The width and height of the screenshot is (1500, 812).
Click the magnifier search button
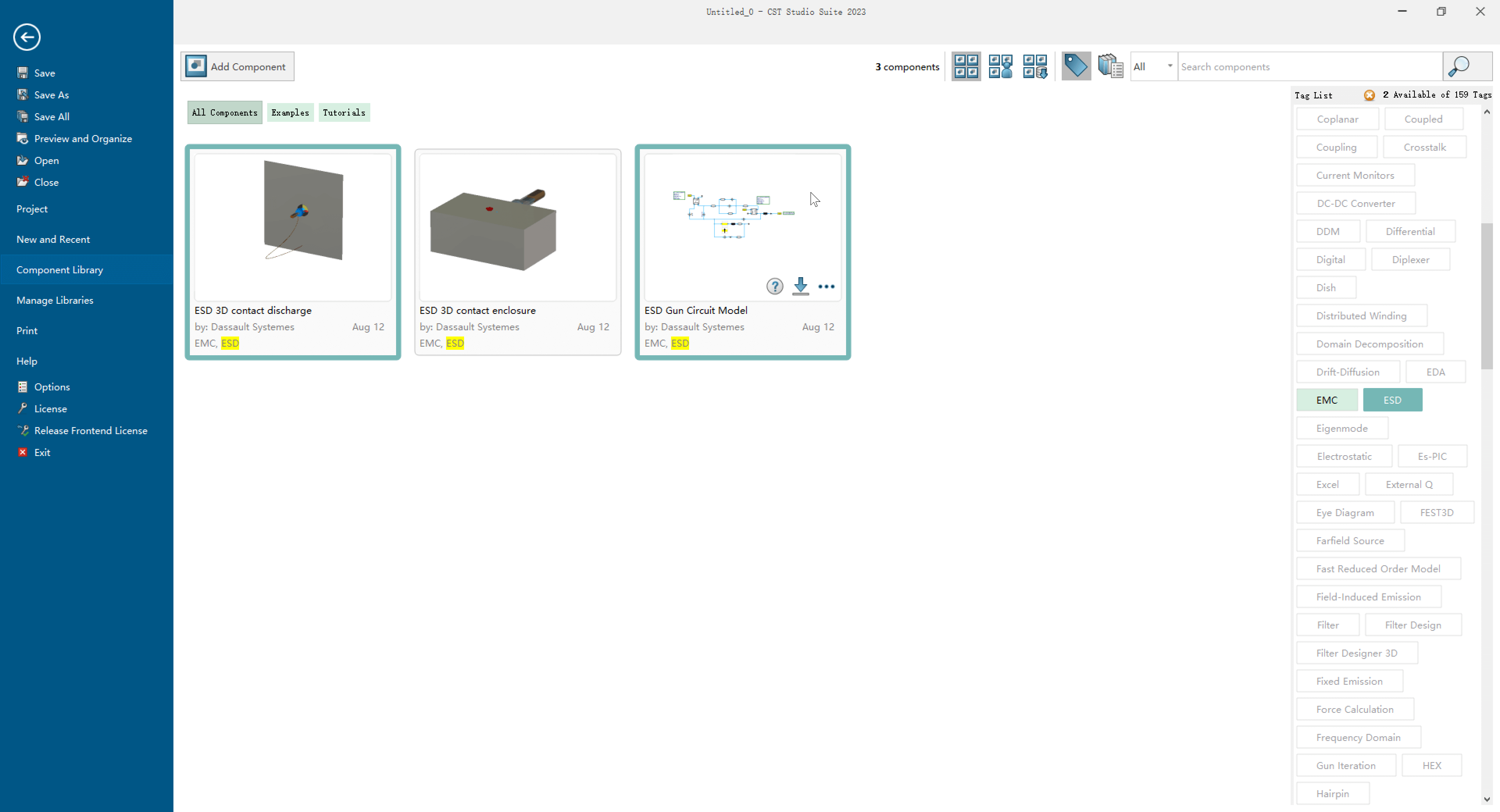click(x=1459, y=66)
